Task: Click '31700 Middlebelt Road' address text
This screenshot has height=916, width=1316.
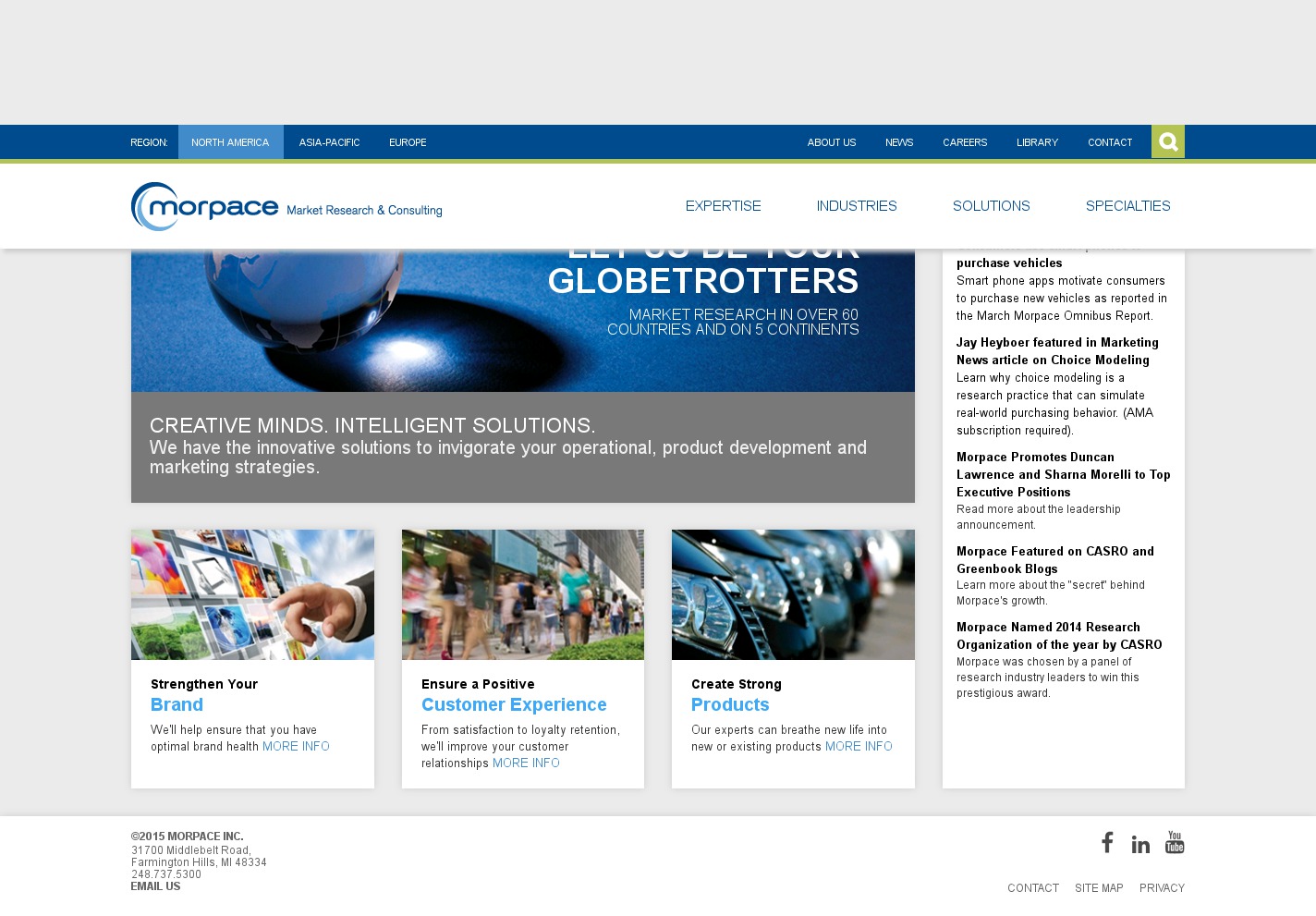Action: [191, 850]
